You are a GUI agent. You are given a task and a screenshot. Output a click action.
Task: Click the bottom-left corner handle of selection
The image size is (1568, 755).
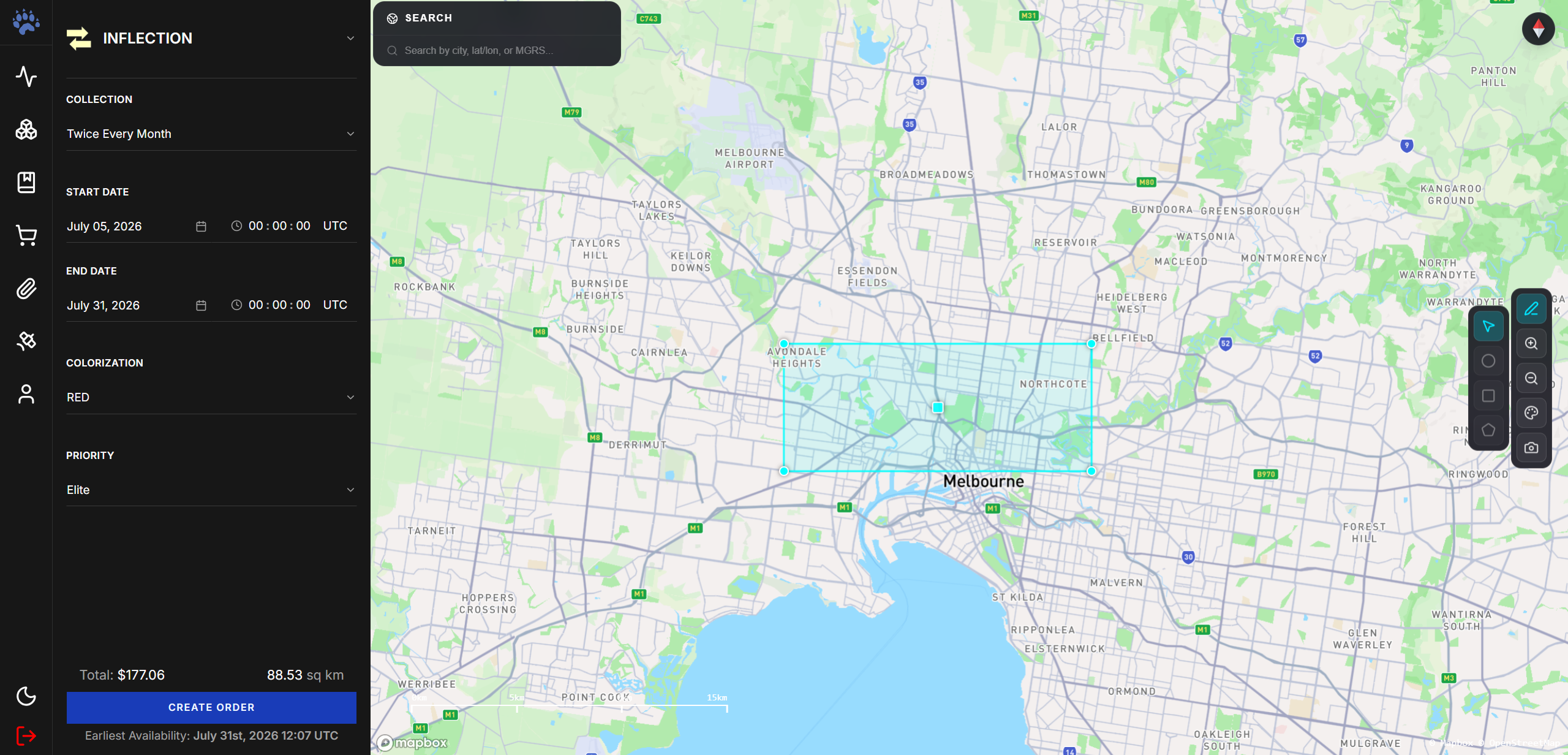784,471
